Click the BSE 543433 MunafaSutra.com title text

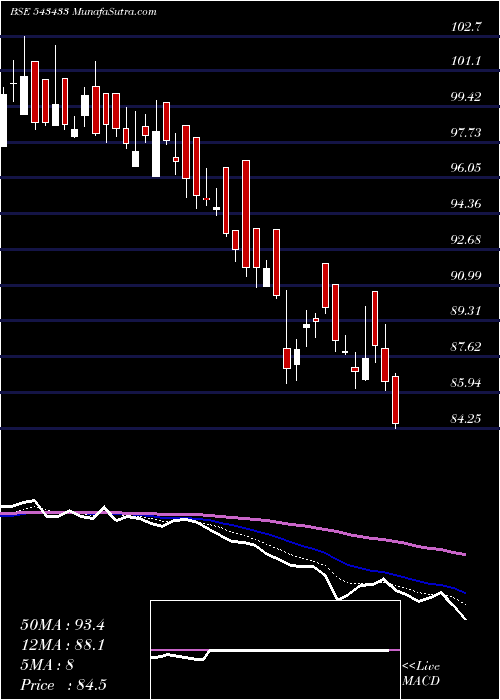(83, 12)
